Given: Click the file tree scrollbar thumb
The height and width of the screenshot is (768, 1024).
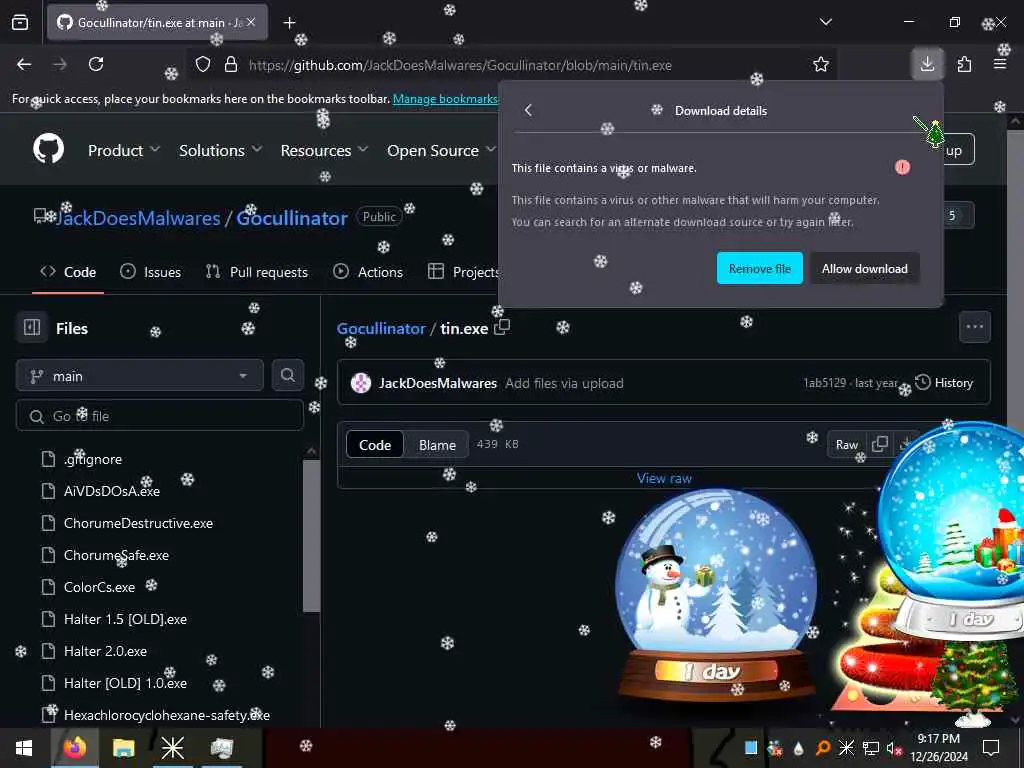Looking at the screenshot, I should pyautogui.click(x=312, y=536).
